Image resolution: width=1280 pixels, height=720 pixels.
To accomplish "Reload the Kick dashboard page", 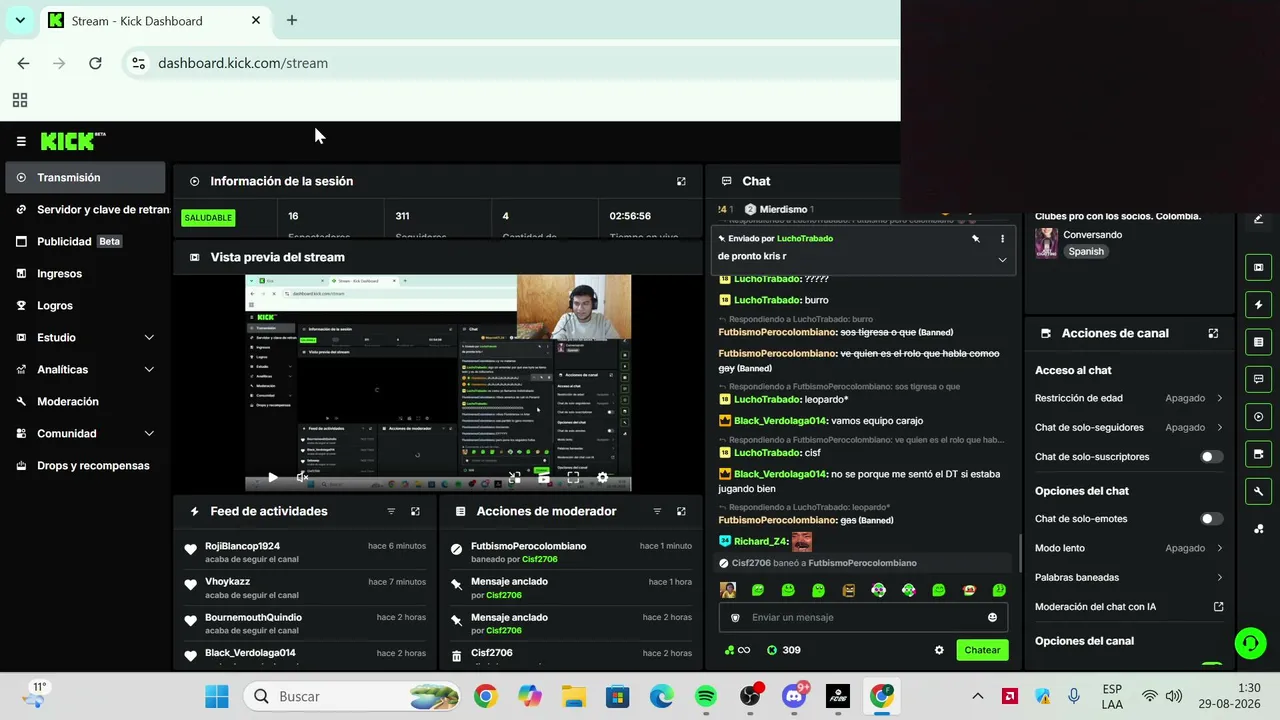I will (x=95, y=63).
